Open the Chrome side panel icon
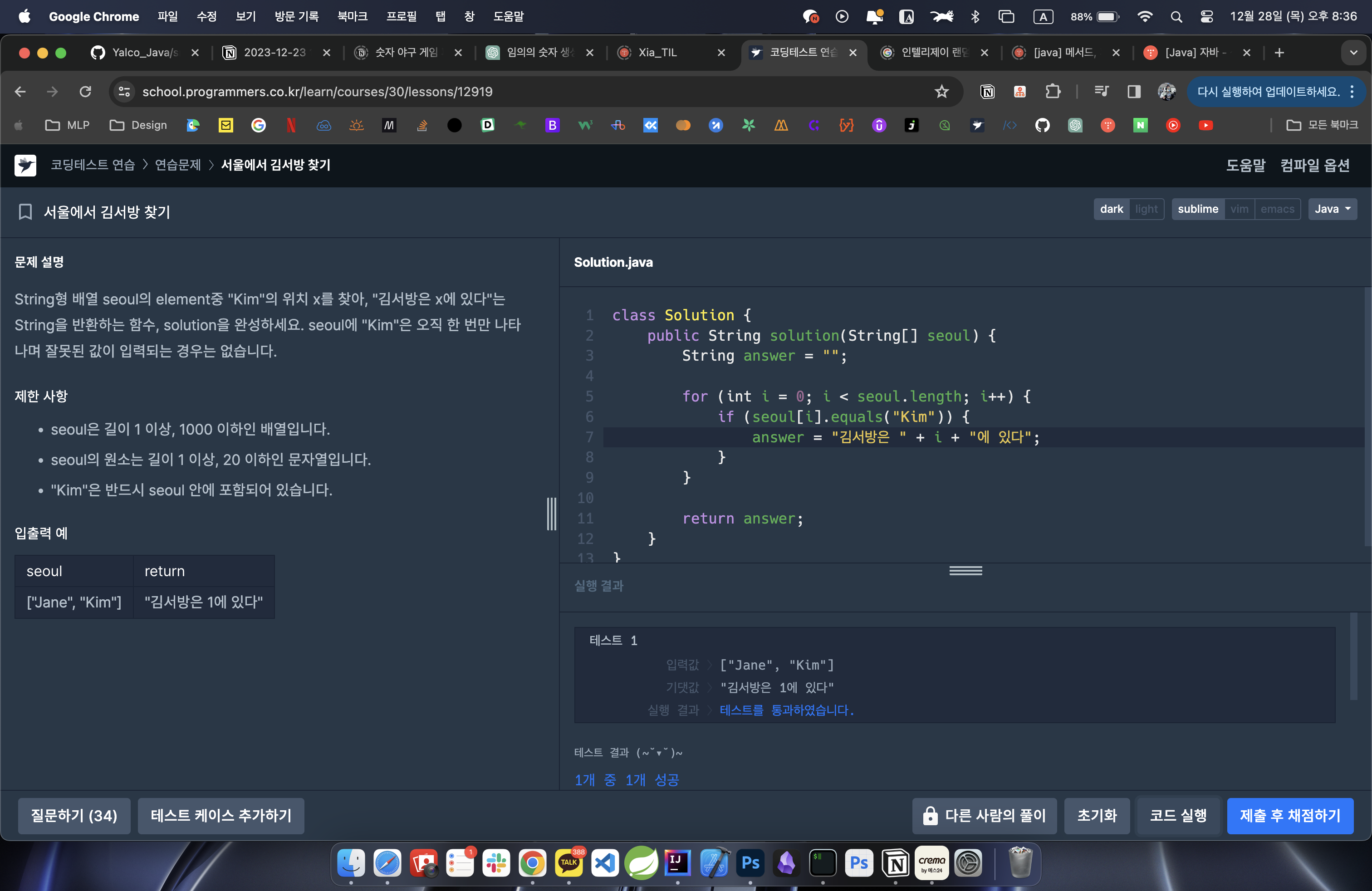 point(1134,92)
